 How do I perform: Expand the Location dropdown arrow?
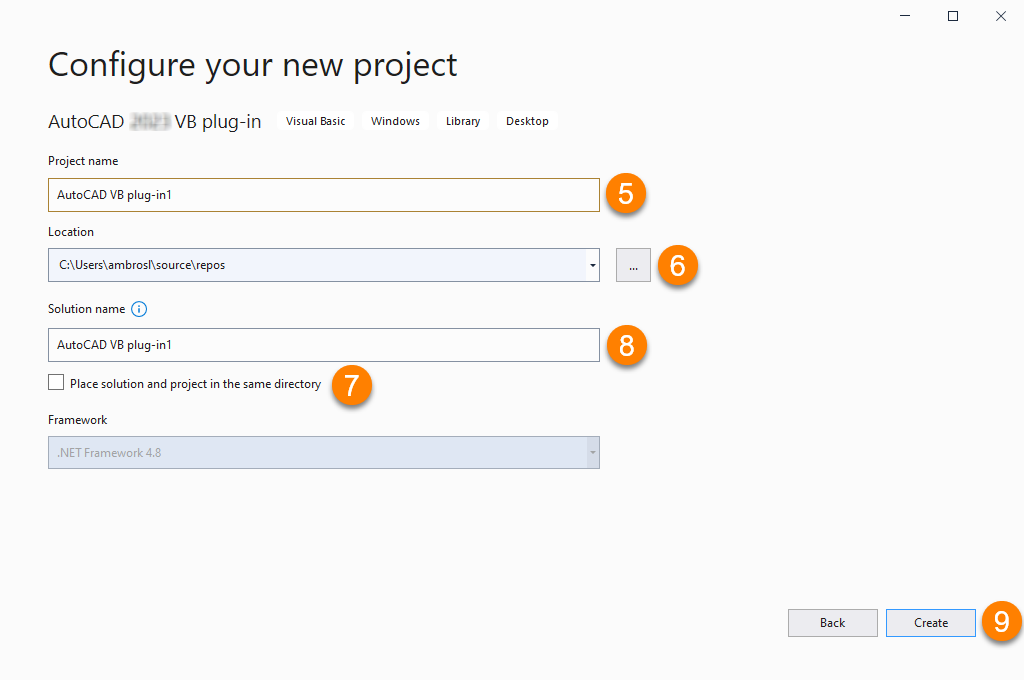[x=593, y=266]
